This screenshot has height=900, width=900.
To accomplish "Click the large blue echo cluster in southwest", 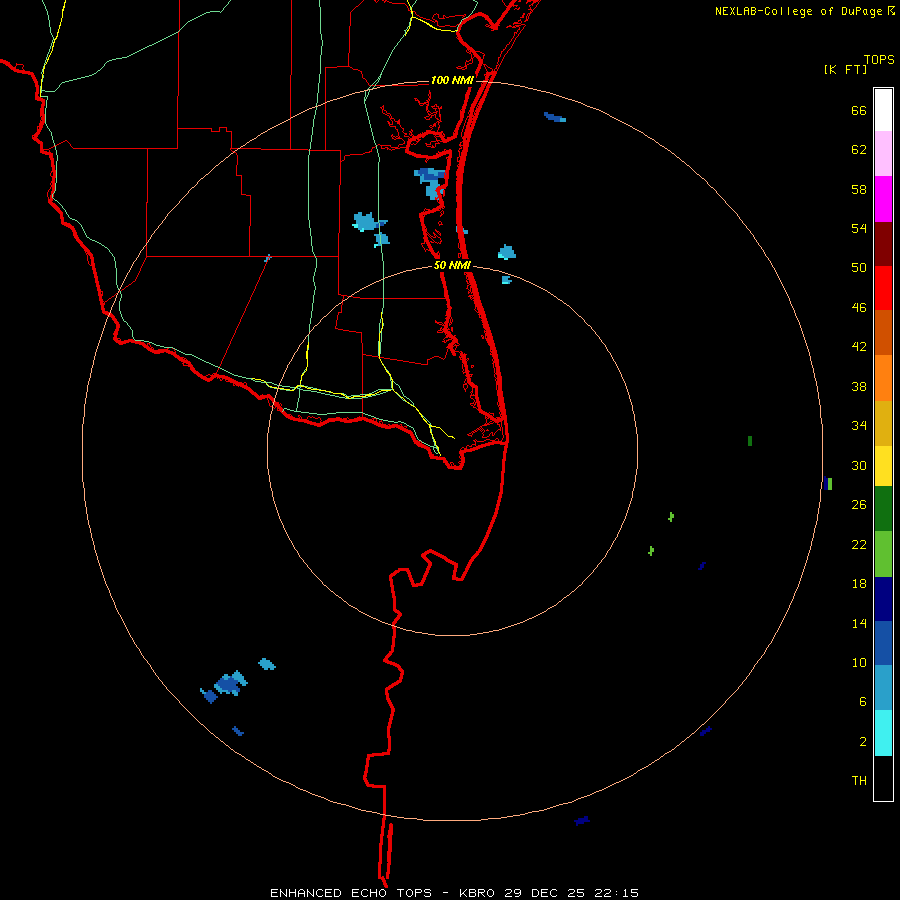I will tap(228, 684).
